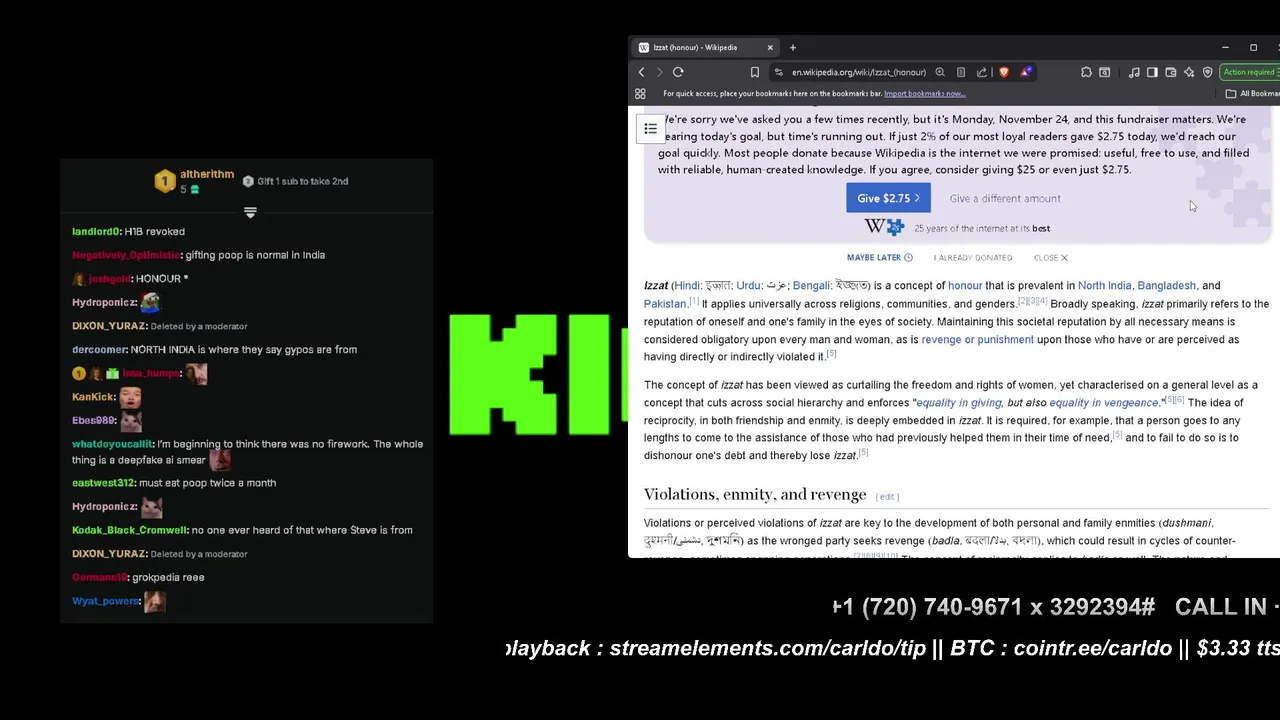Click Import bookmarks now link
This screenshot has width=1280, height=720.
(925, 94)
